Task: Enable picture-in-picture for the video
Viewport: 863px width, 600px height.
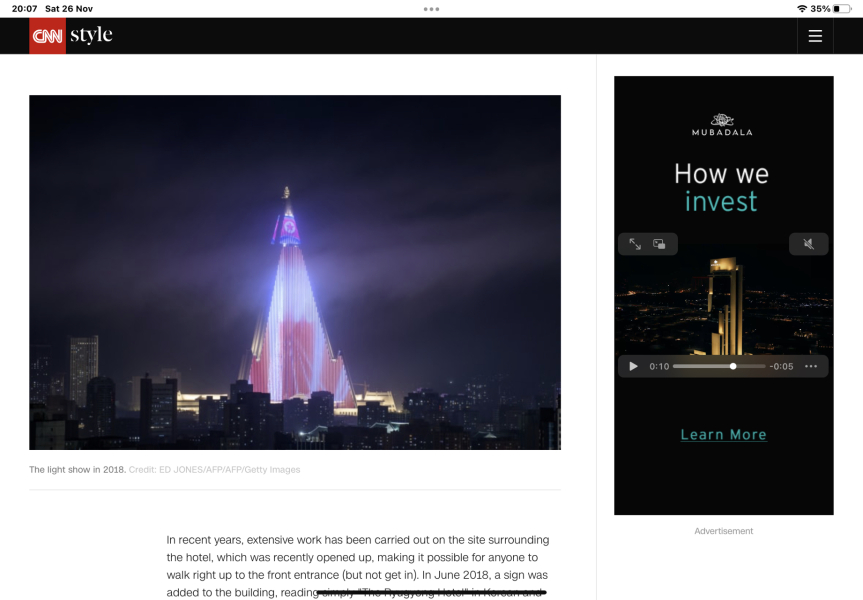Action: pos(660,244)
